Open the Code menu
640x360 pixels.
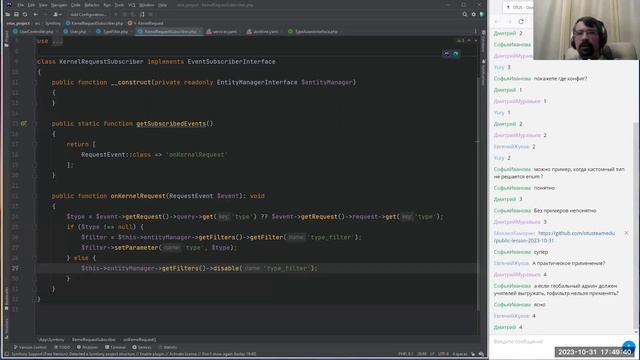[76, 5]
